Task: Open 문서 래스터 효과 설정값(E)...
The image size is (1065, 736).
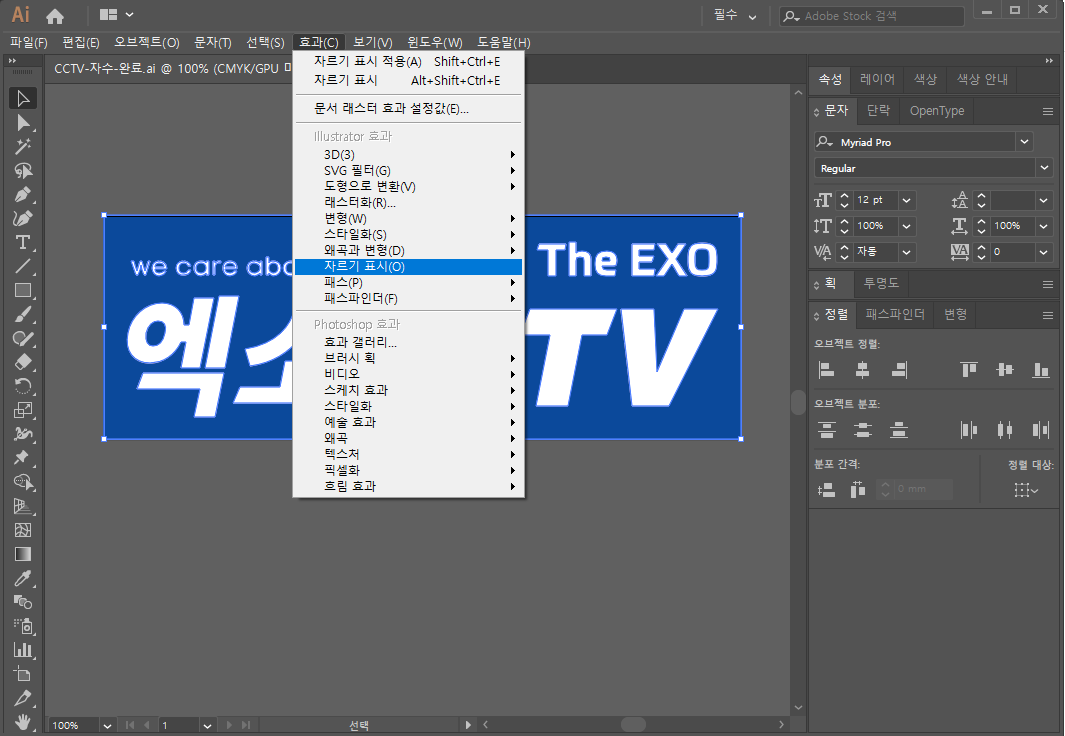Action: tap(409, 109)
